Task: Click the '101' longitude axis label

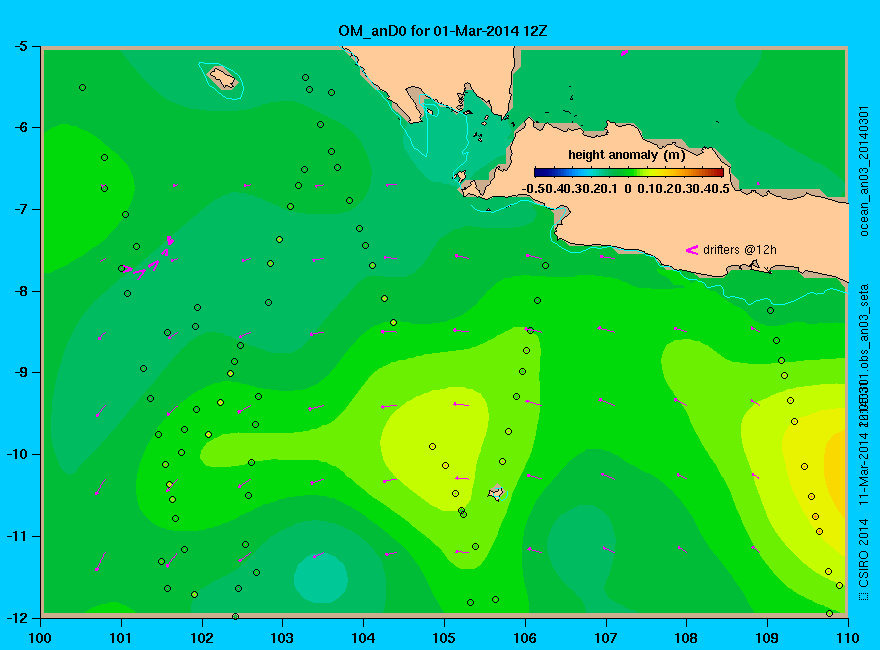Action: click(x=121, y=638)
